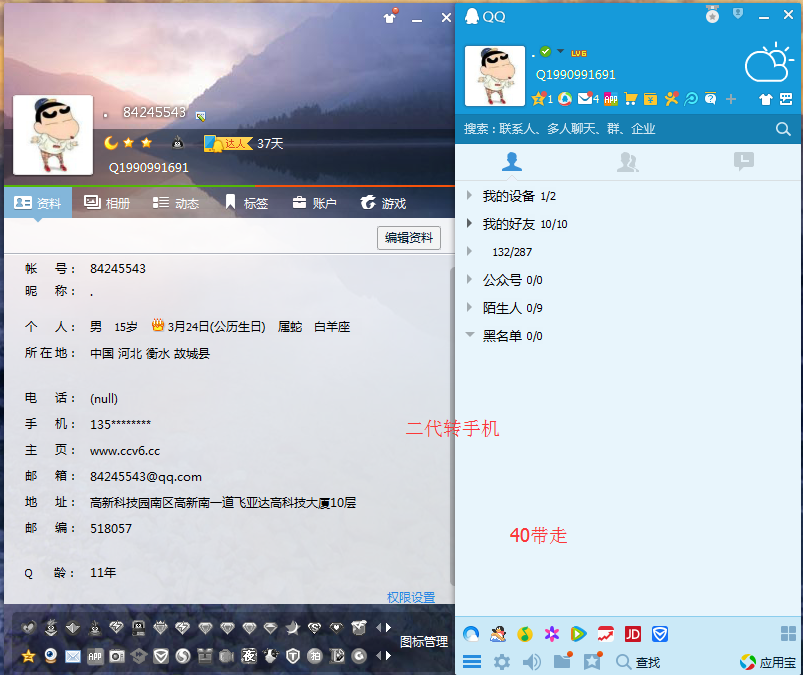Select the conversations tab in QQ panel
Image resolution: width=803 pixels, height=675 pixels.
point(744,161)
